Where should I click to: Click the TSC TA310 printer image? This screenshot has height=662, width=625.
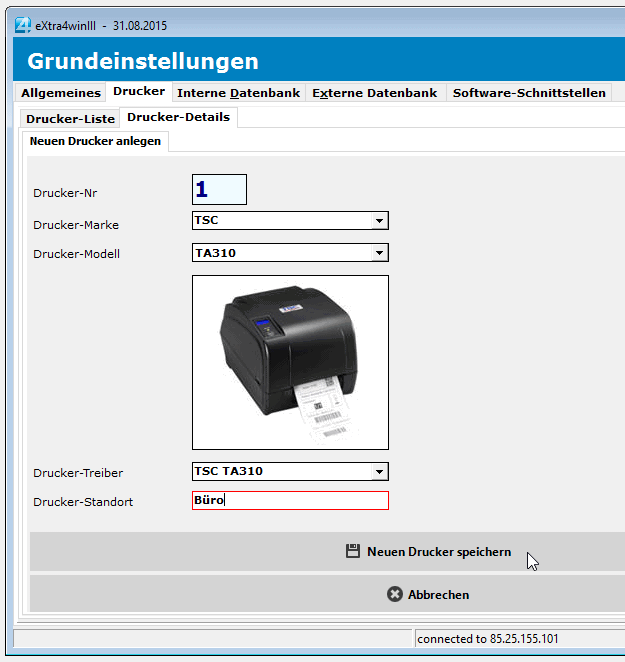[x=290, y=362]
